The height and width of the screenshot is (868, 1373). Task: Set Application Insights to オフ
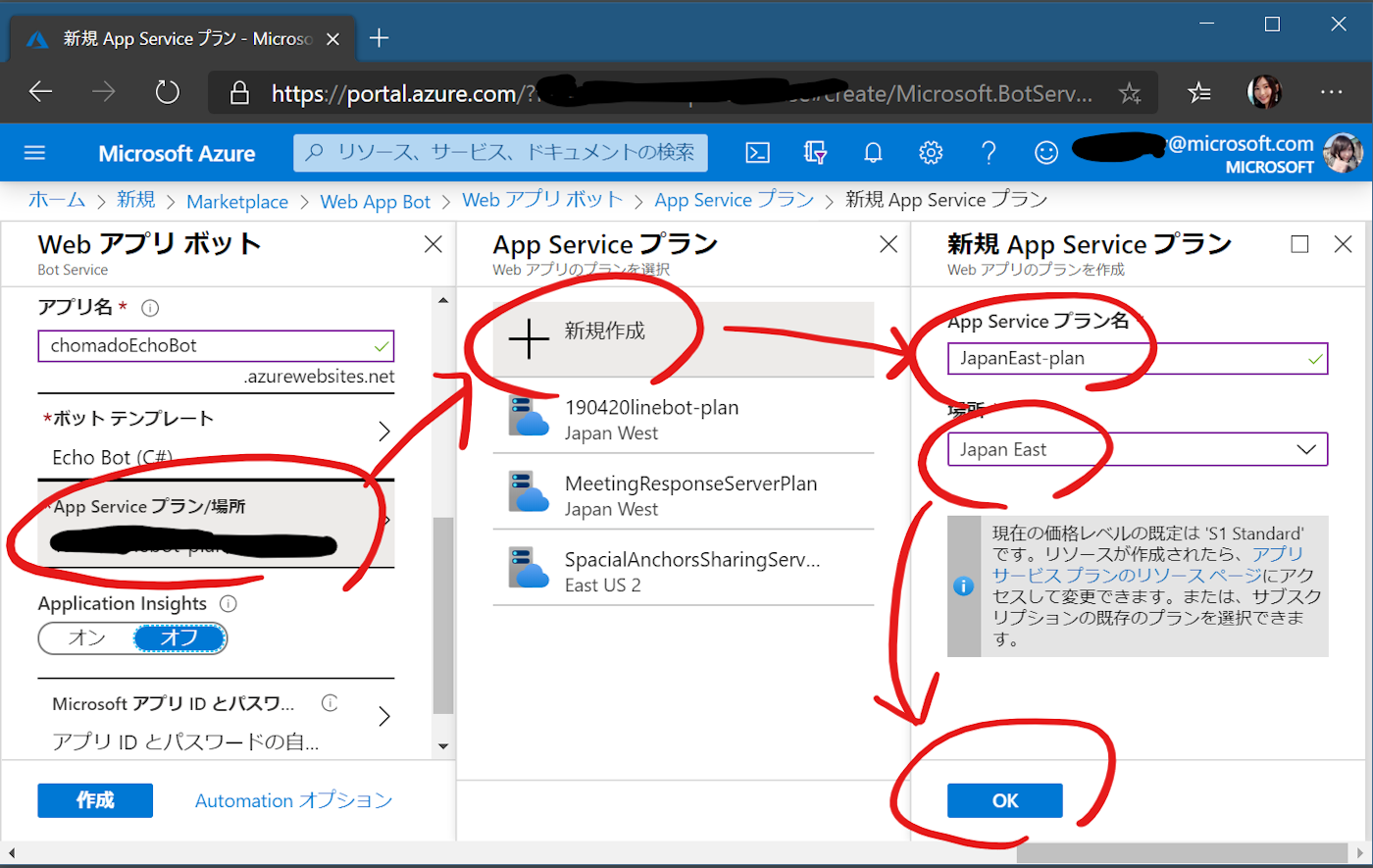pyautogui.click(x=179, y=638)
